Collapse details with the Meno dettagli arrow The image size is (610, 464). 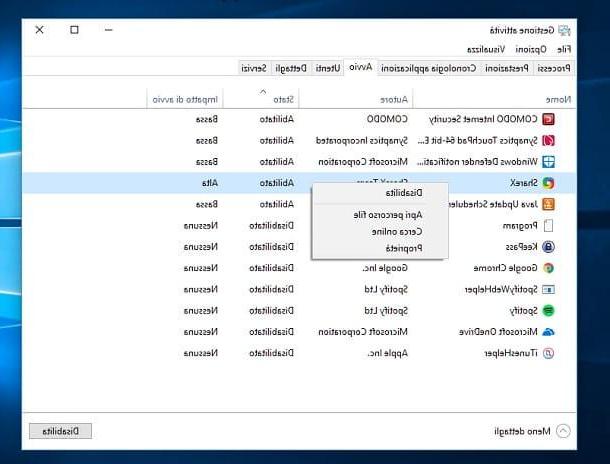pos(563,431)
